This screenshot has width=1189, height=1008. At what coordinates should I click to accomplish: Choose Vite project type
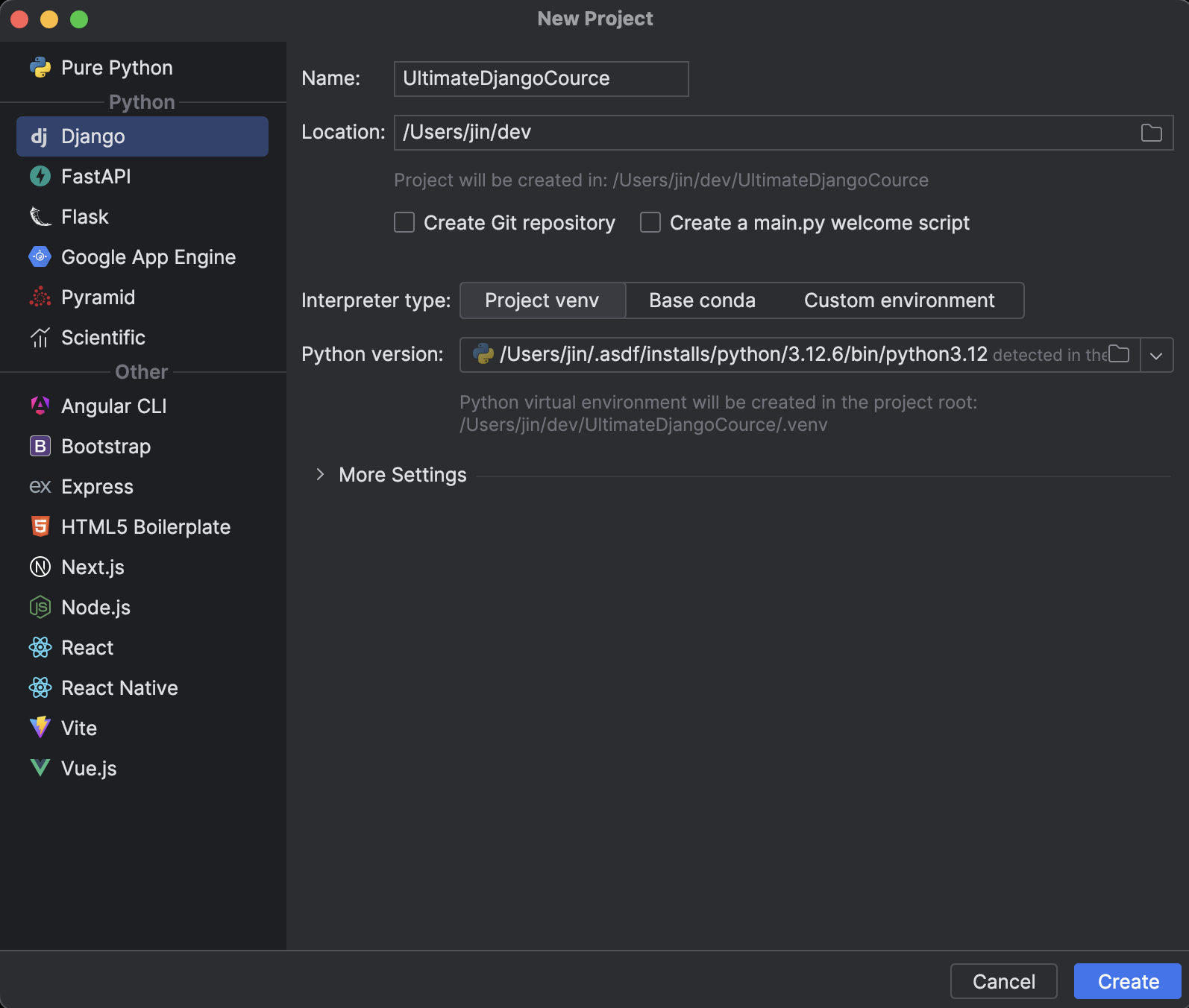coord(142,728)
